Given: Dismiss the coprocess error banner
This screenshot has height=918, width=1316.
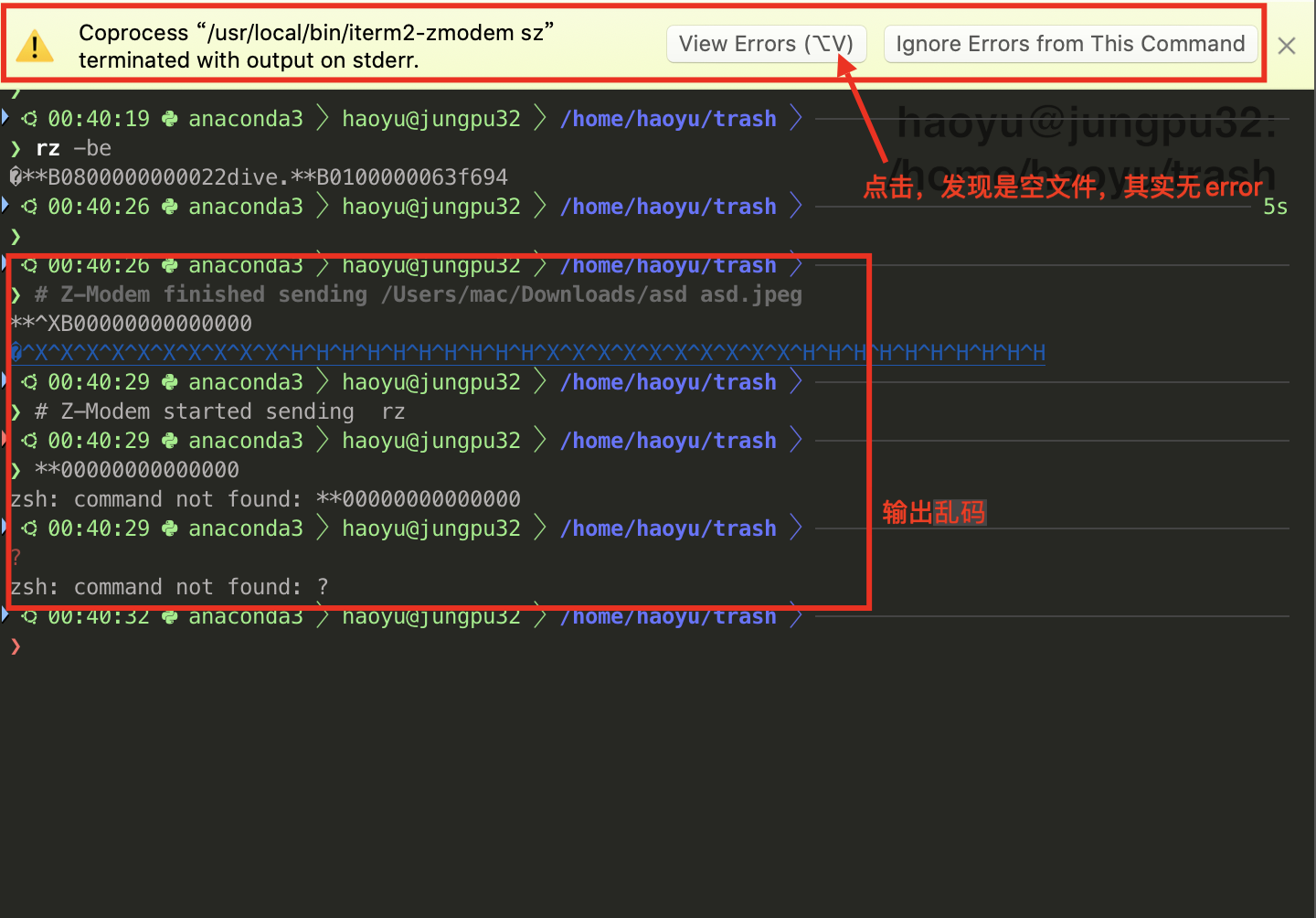Looking at the screenshot, I should pyautogui.click(x=1287, y=46).
